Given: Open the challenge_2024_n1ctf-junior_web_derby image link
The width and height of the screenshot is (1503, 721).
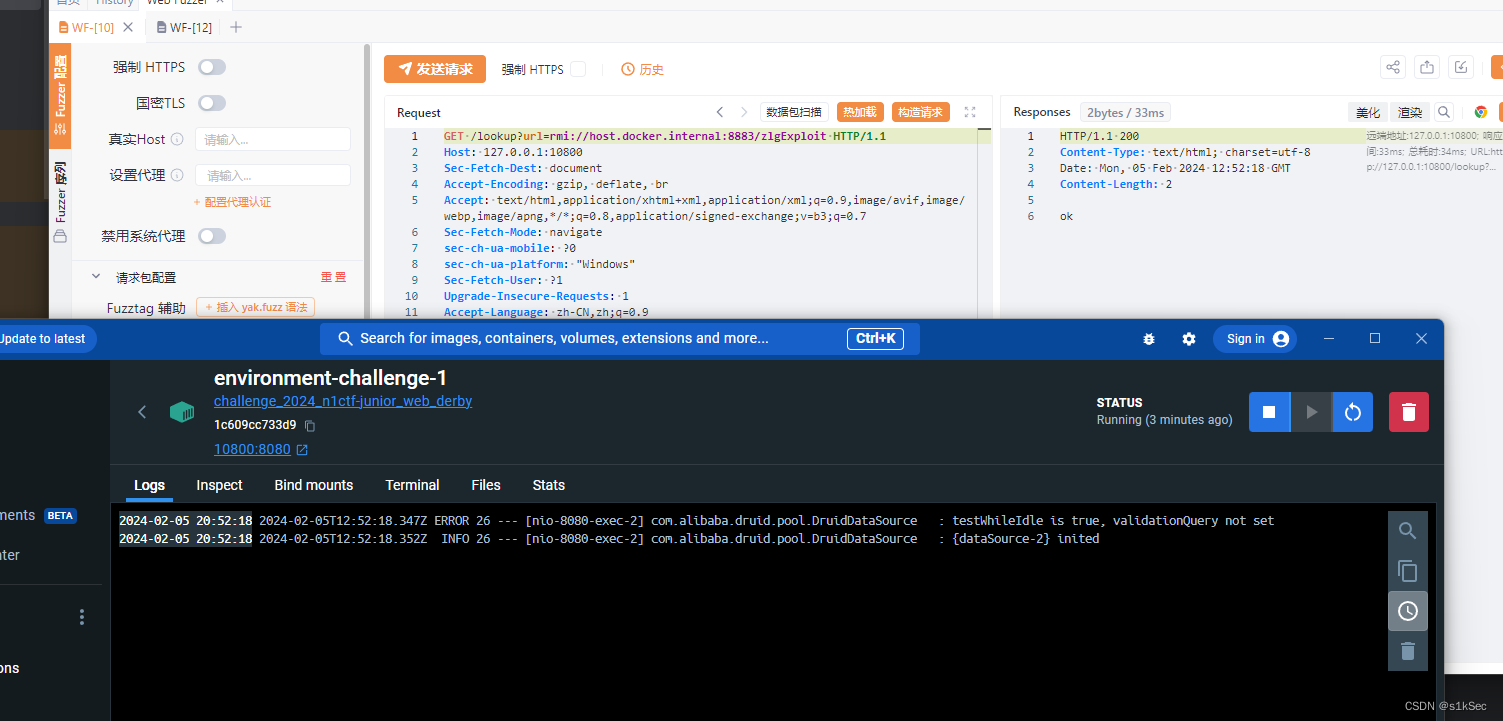Looking at the screenshot, I should click(343, 401).
